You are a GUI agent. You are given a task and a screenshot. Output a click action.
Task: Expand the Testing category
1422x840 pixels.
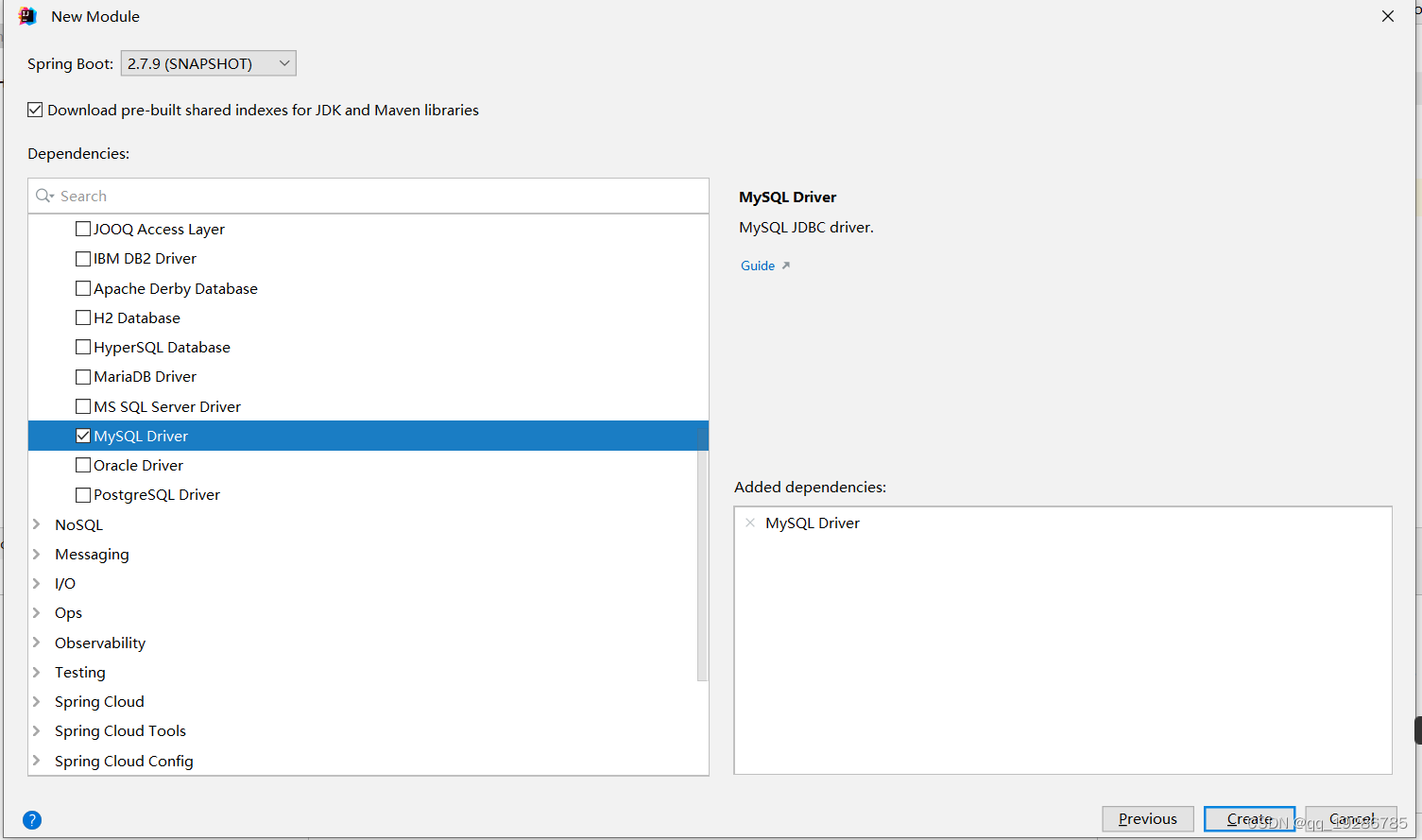pos(37,672)
